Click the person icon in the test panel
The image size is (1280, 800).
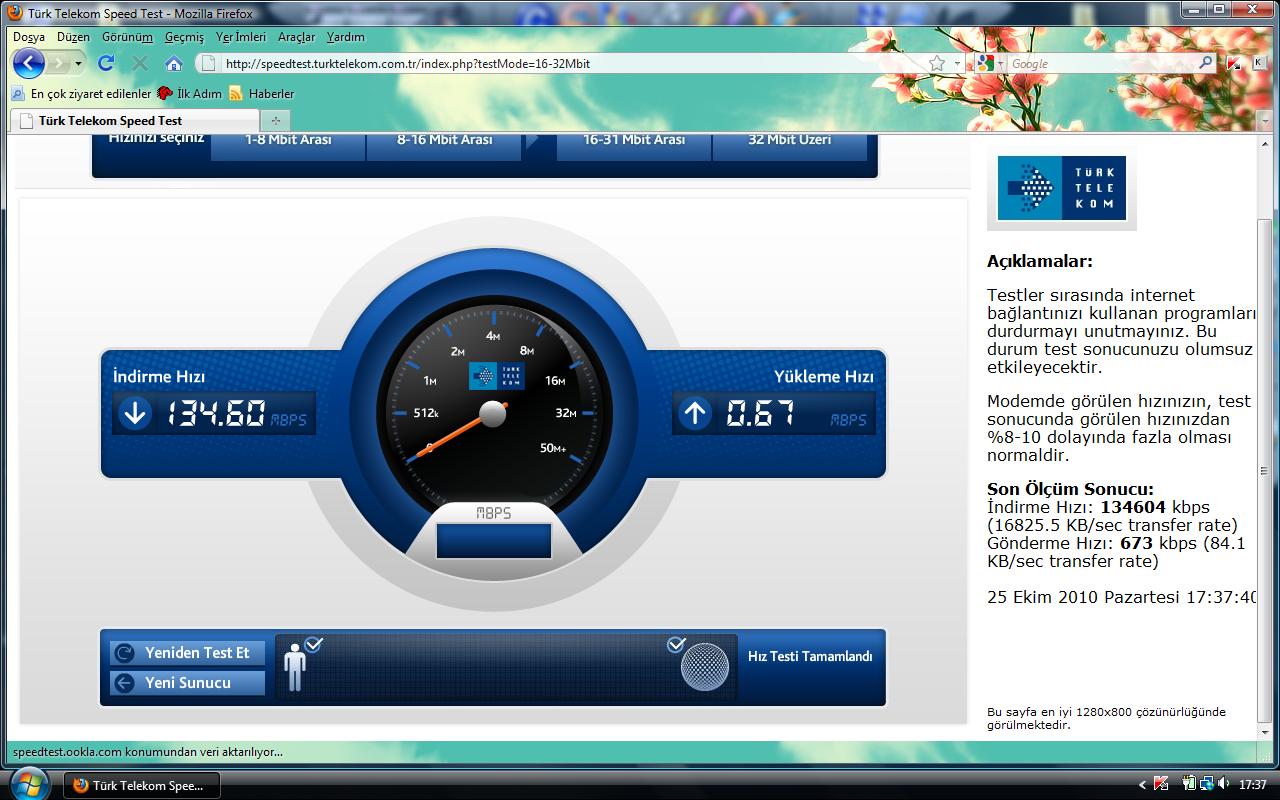pyautogui.click(x=294, y=667)
